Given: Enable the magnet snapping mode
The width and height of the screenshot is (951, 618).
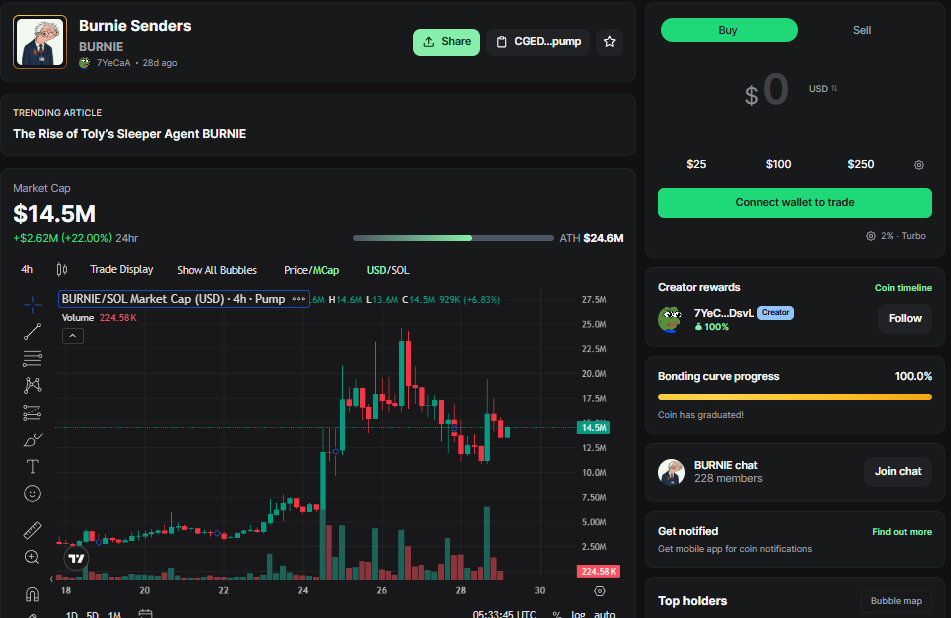Looking at the screenshot, I should click(31, 593).
